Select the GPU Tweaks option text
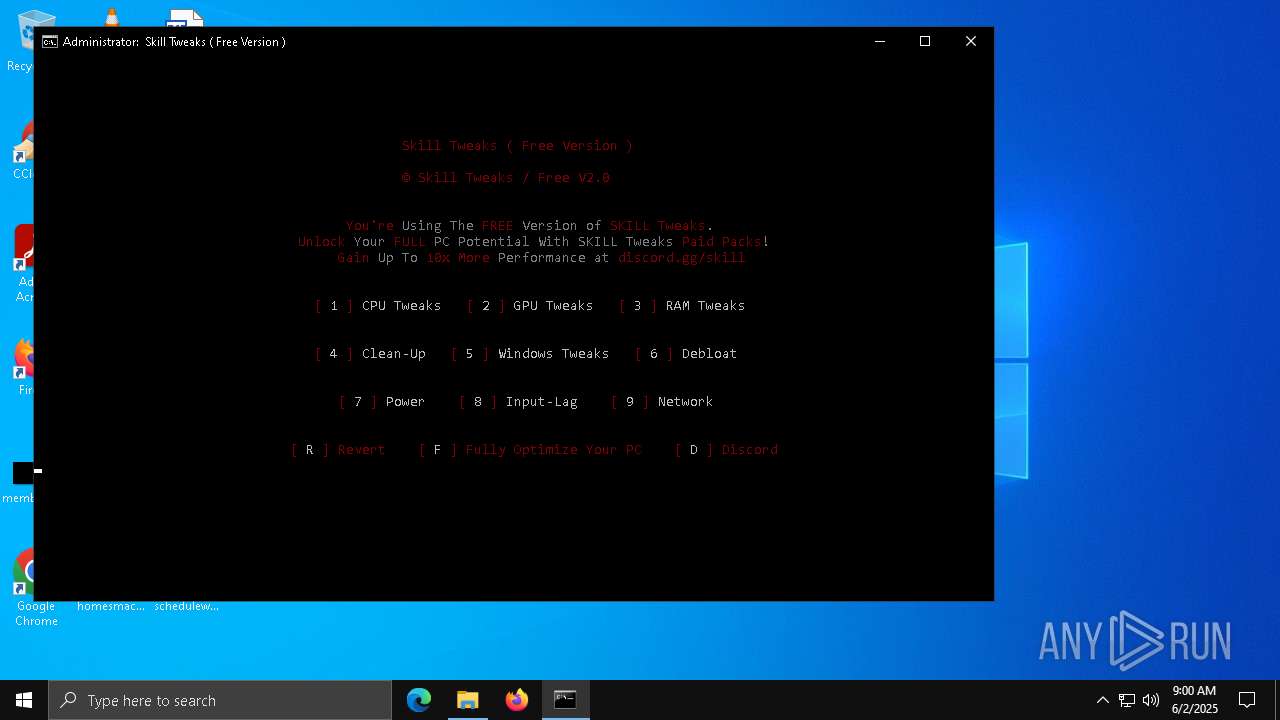Screen dimensions: 1280x720 tap(553, 306)
